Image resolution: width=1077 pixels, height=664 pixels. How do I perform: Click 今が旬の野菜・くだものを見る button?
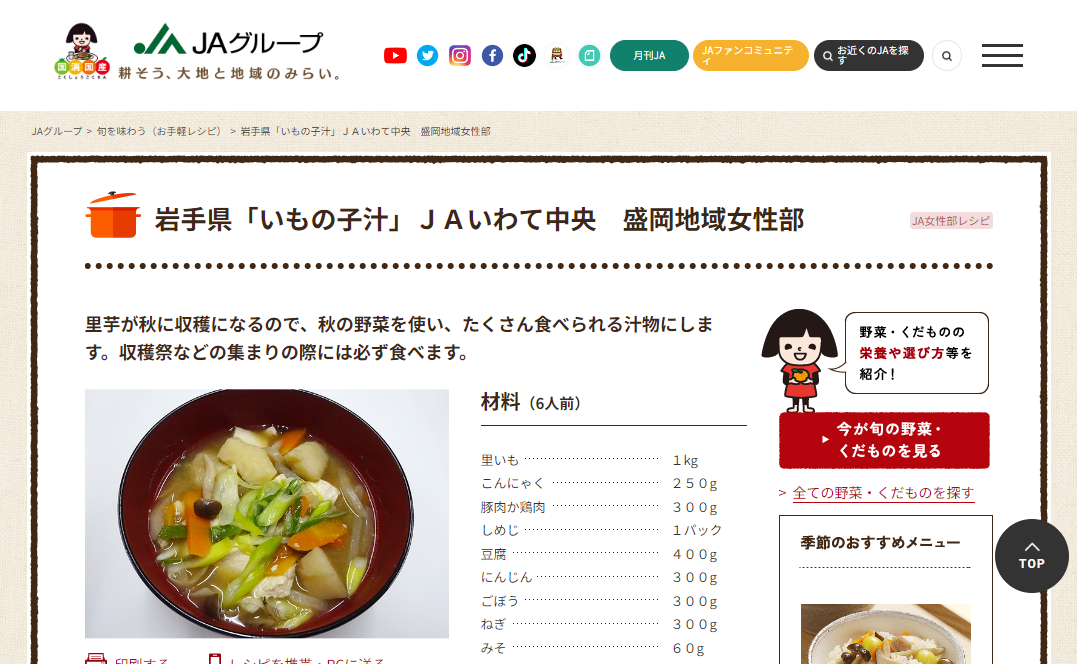pos(884,440)
